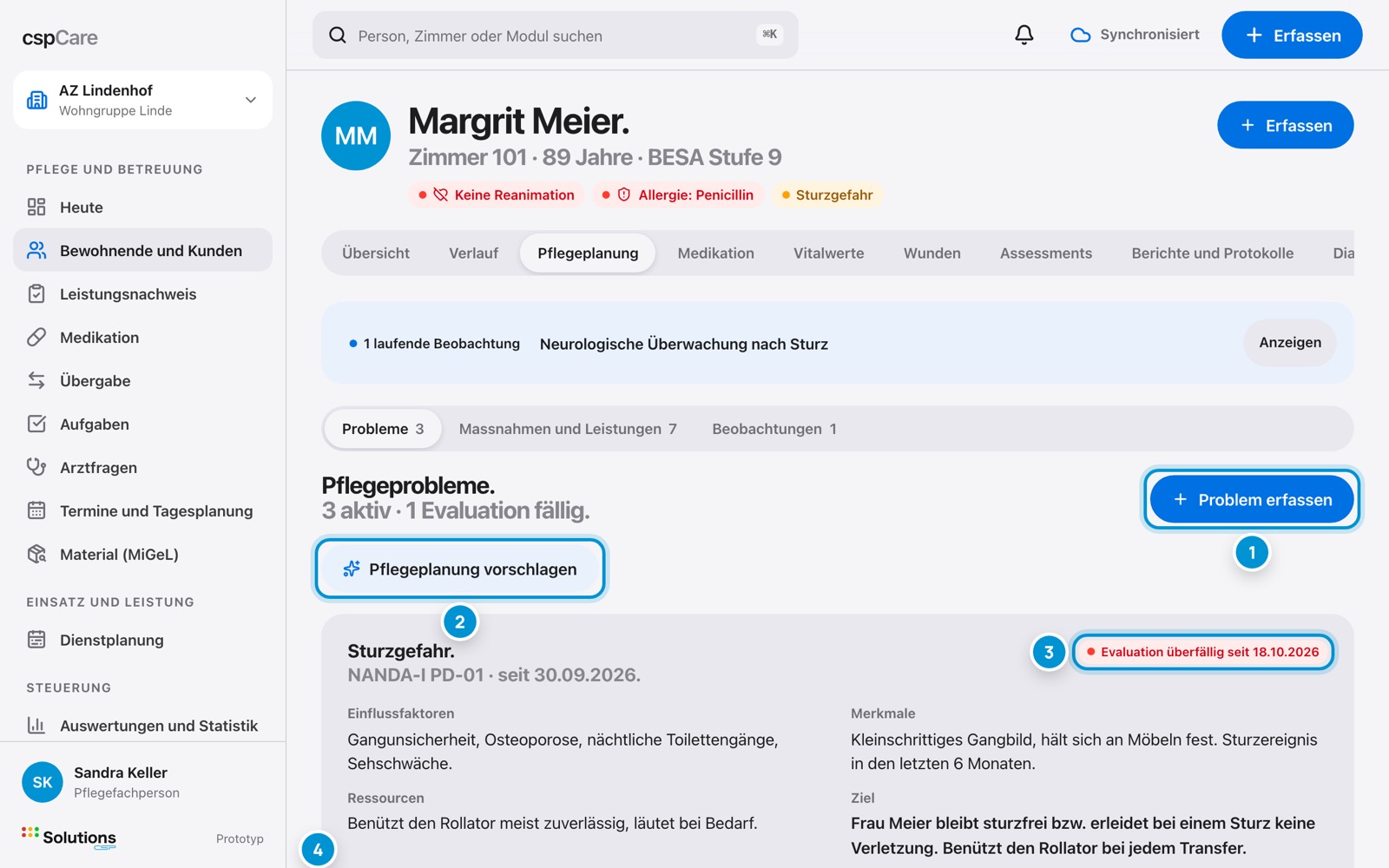Screen dimensions: 1389x868
Task: Select the Pflegeplanung tab
Action: tap(588, 253)
